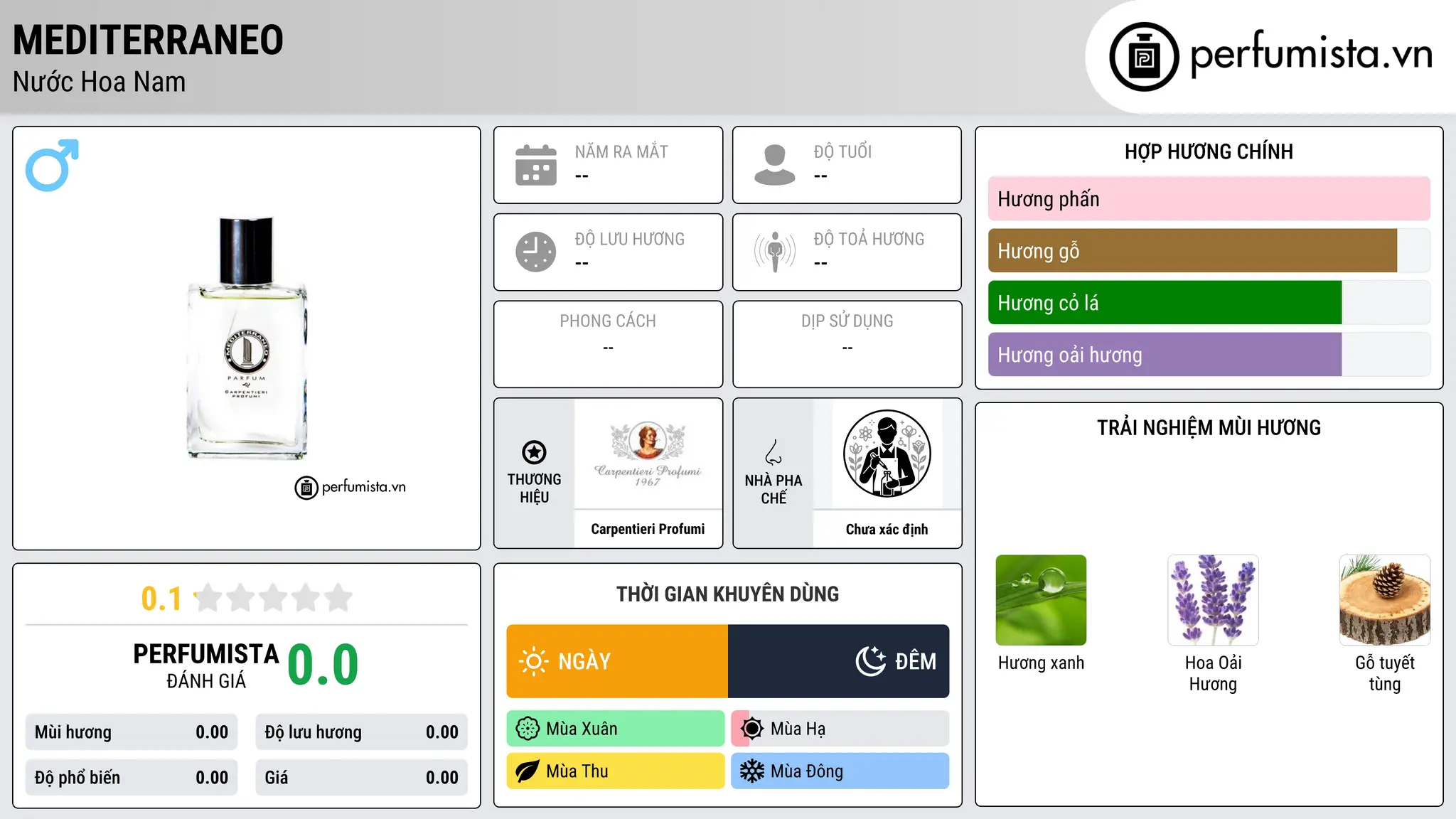Open the Mediterraneo perfume bottle image
Viewport: 1456px width, 819px height.
pos(247,338)
